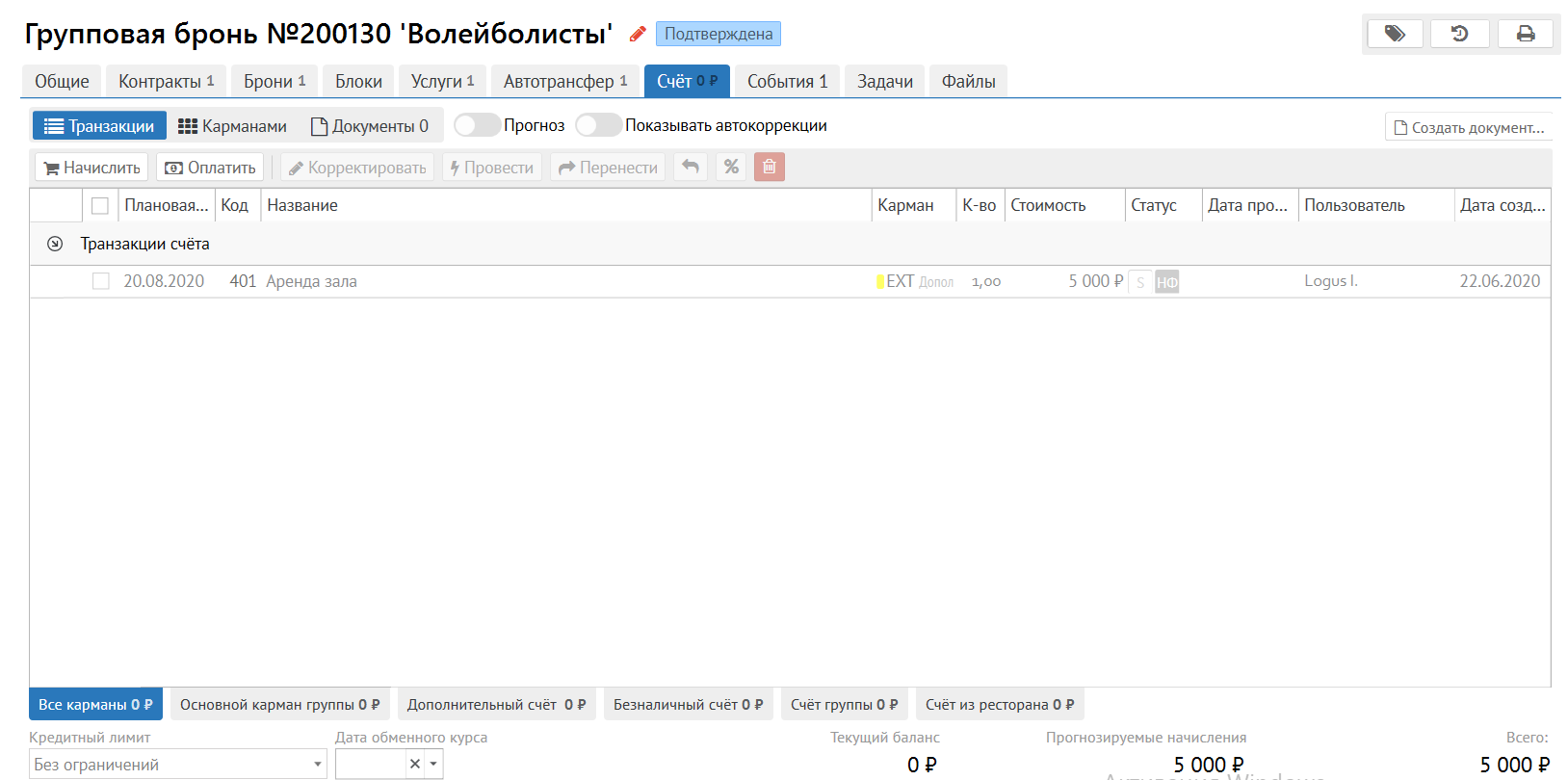
Task: Open the Контракты tab
Action: pyautogui.click(x=167, y=81)
